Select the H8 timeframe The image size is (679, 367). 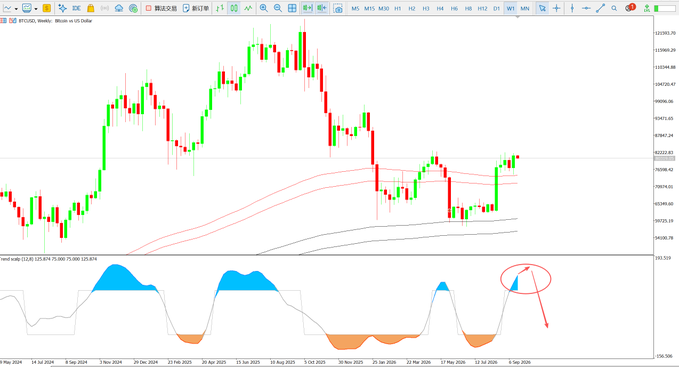click(x=468, y=9)
